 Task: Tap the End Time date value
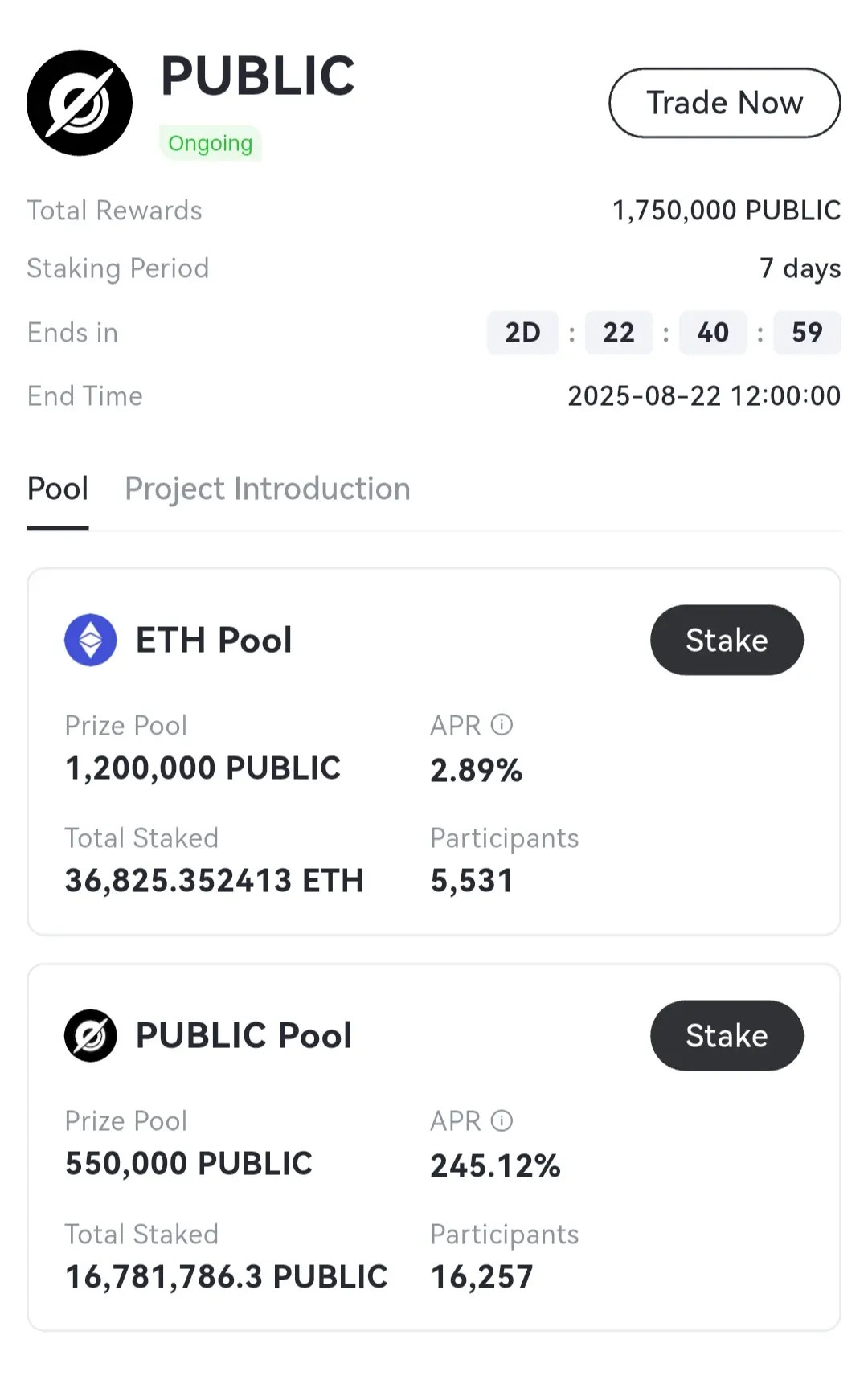pyautogui.click(x=704, y=396)
